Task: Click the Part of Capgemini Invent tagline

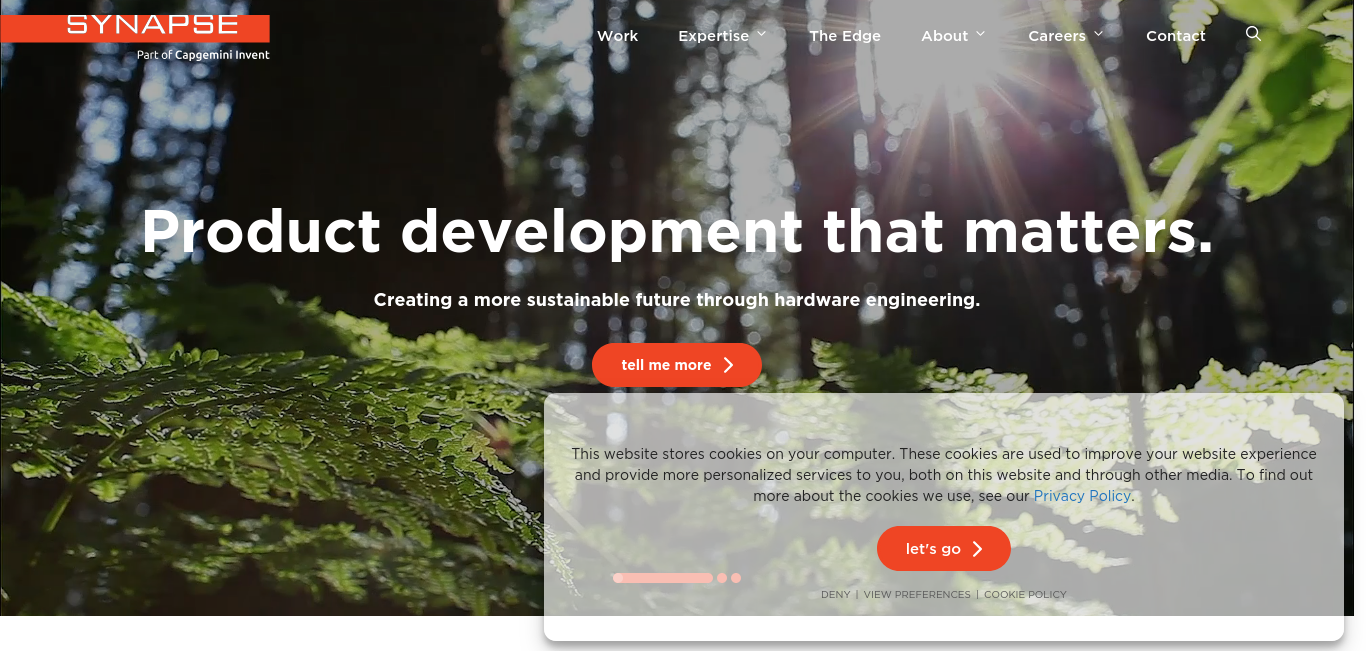Action: tap(203, 55)
